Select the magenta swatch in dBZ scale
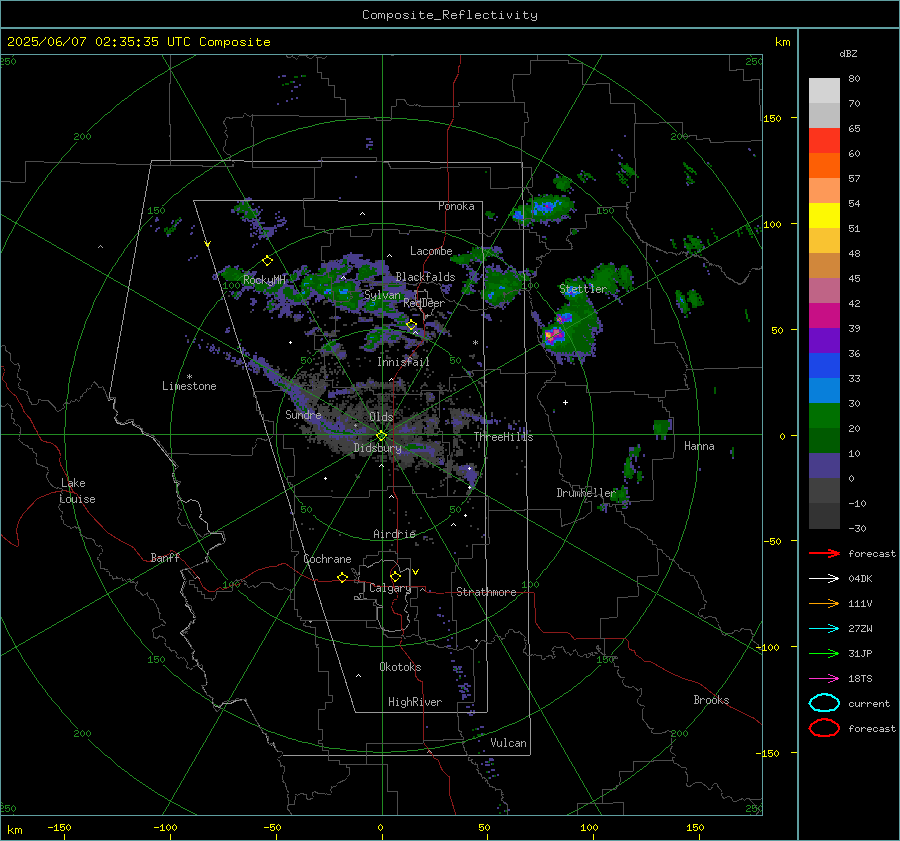This screenshot has height=841, width=900. click(824, 316)
